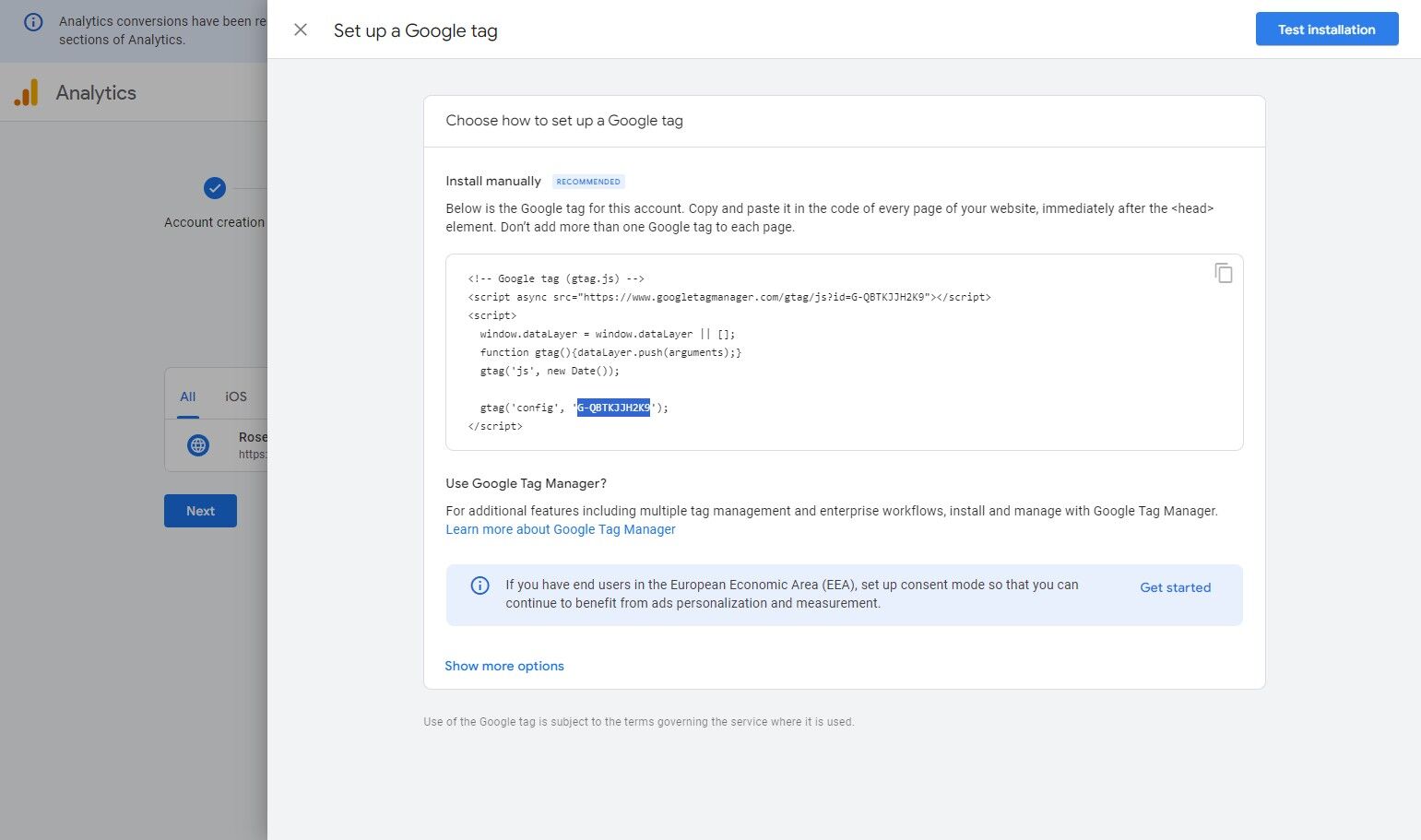Click the info icon in EEA notice
This screenshot has width=1421, height=840.
point(480,586)
